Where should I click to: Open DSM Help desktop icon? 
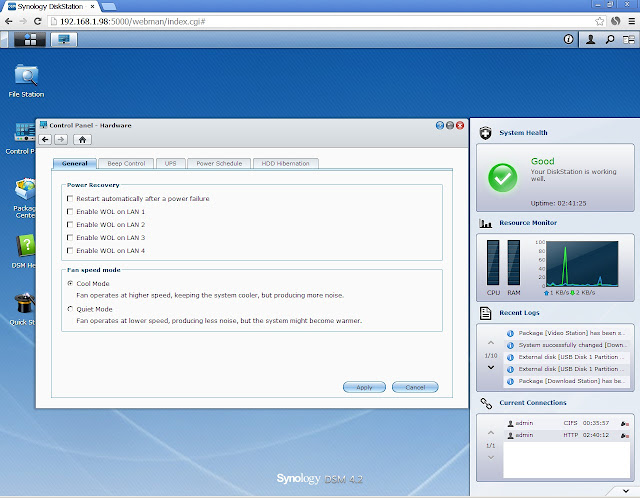(x=24, y=251)
